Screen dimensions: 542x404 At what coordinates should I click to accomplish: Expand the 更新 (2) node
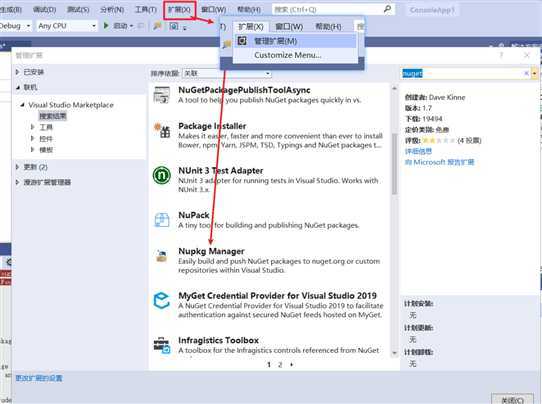point(17,167)
